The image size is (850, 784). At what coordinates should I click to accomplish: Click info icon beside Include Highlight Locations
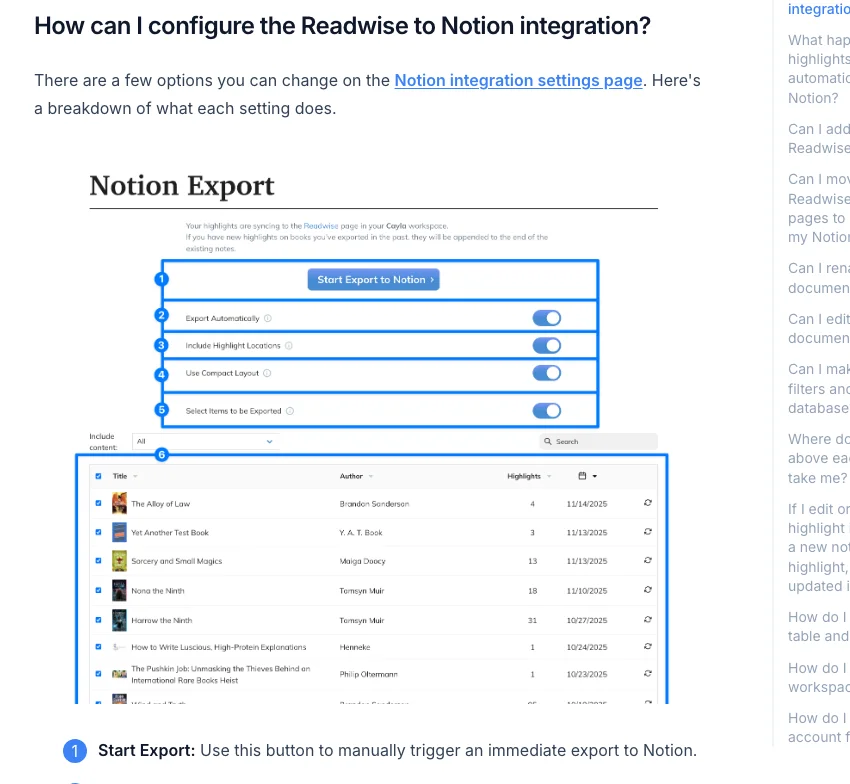coord(289,345)
